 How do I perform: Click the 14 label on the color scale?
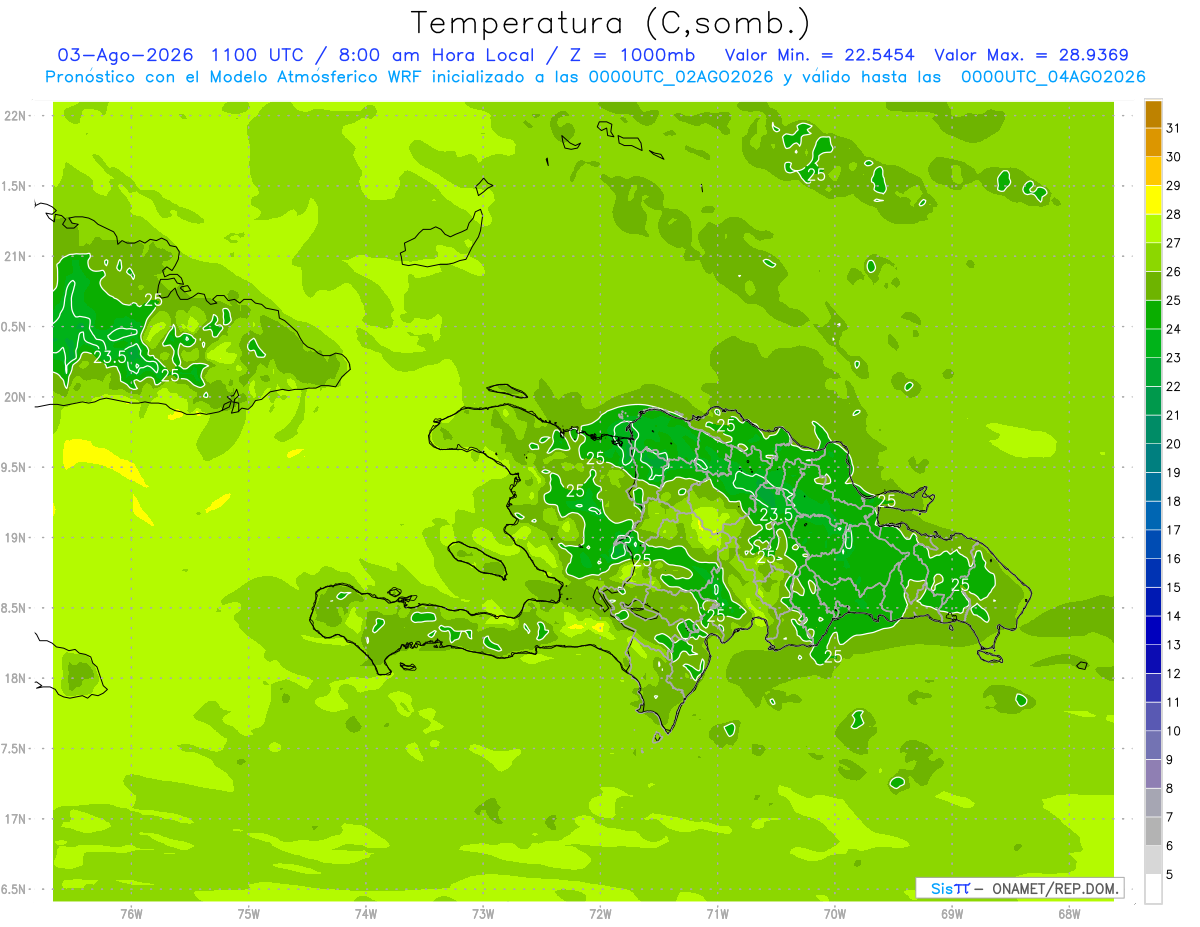coord(1173,616)
